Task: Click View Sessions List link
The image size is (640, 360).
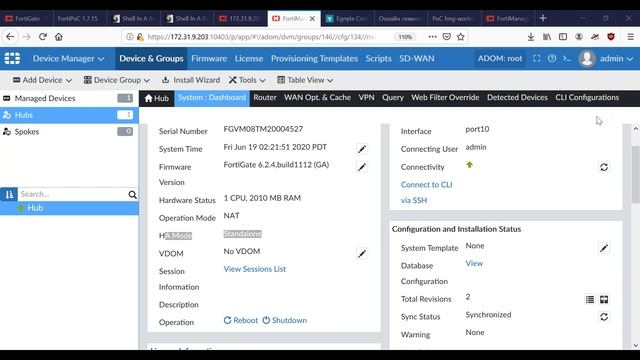Action: click(x=255, y=269)
